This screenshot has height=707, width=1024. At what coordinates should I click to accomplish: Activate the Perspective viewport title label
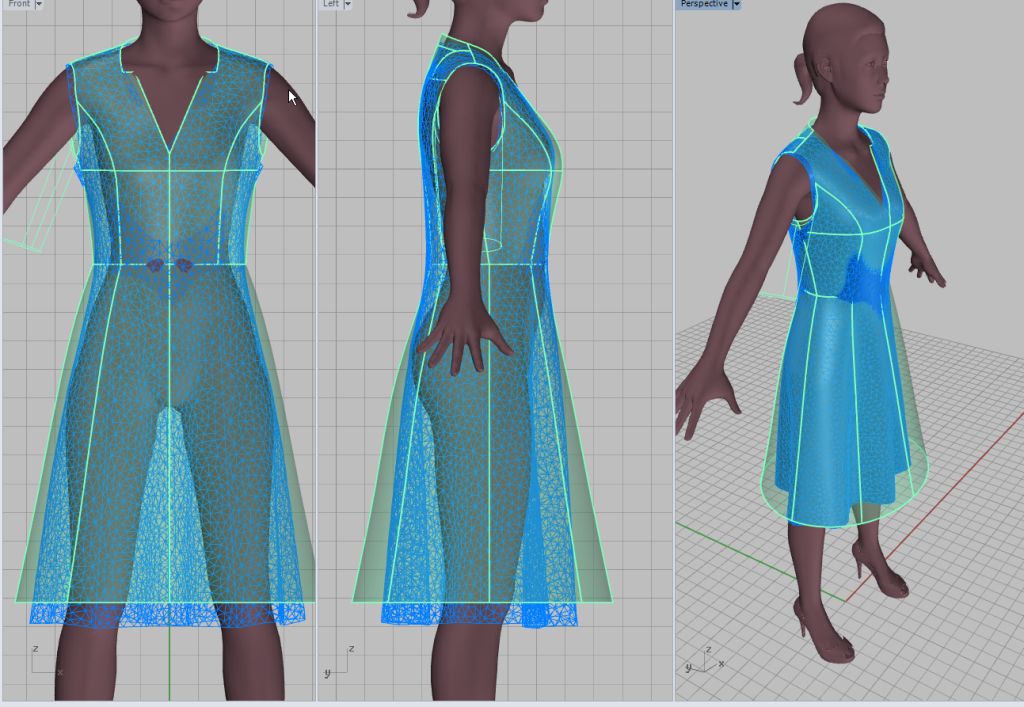click(704, 4)
